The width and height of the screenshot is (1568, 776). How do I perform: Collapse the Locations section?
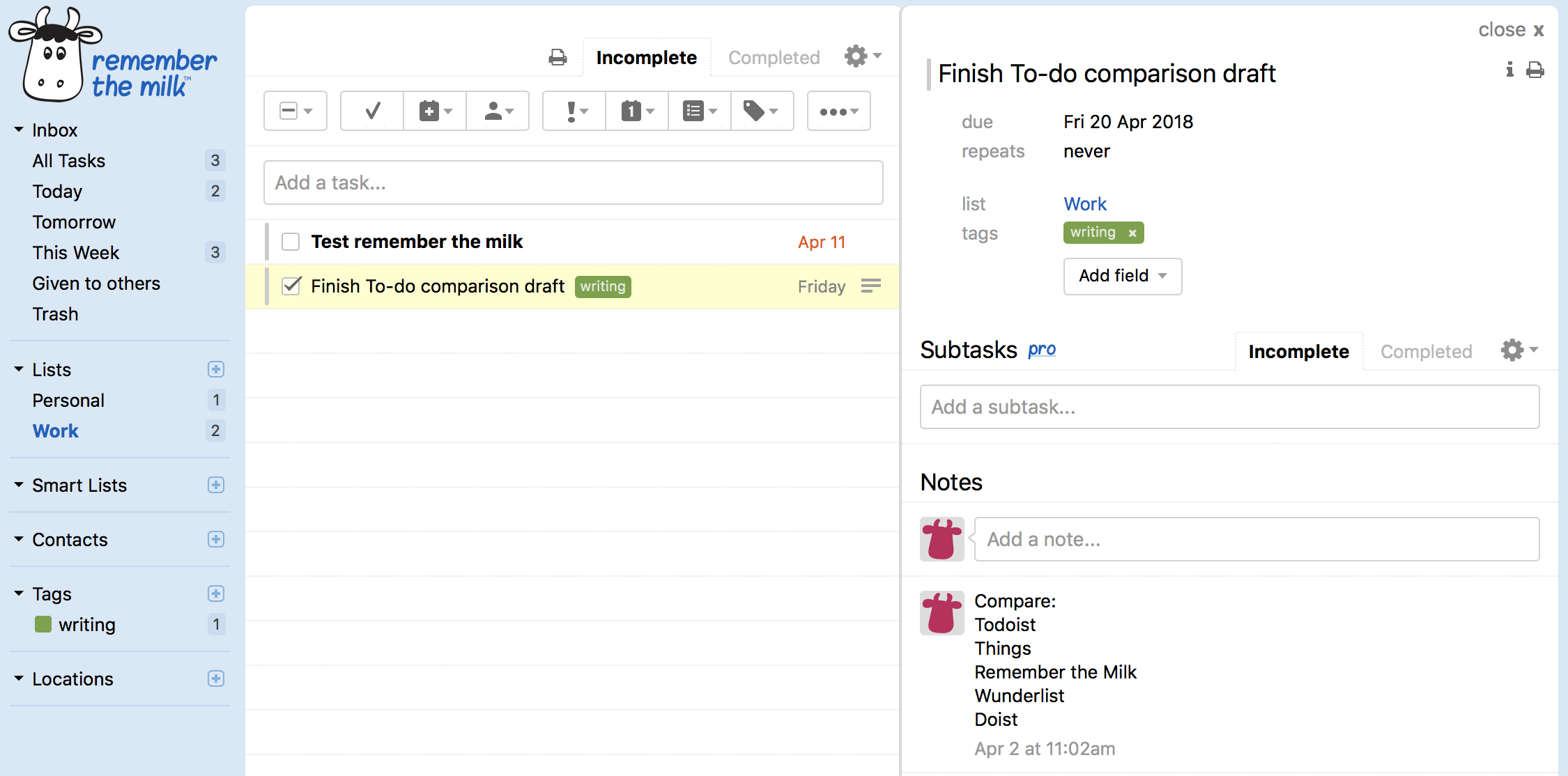19,678
